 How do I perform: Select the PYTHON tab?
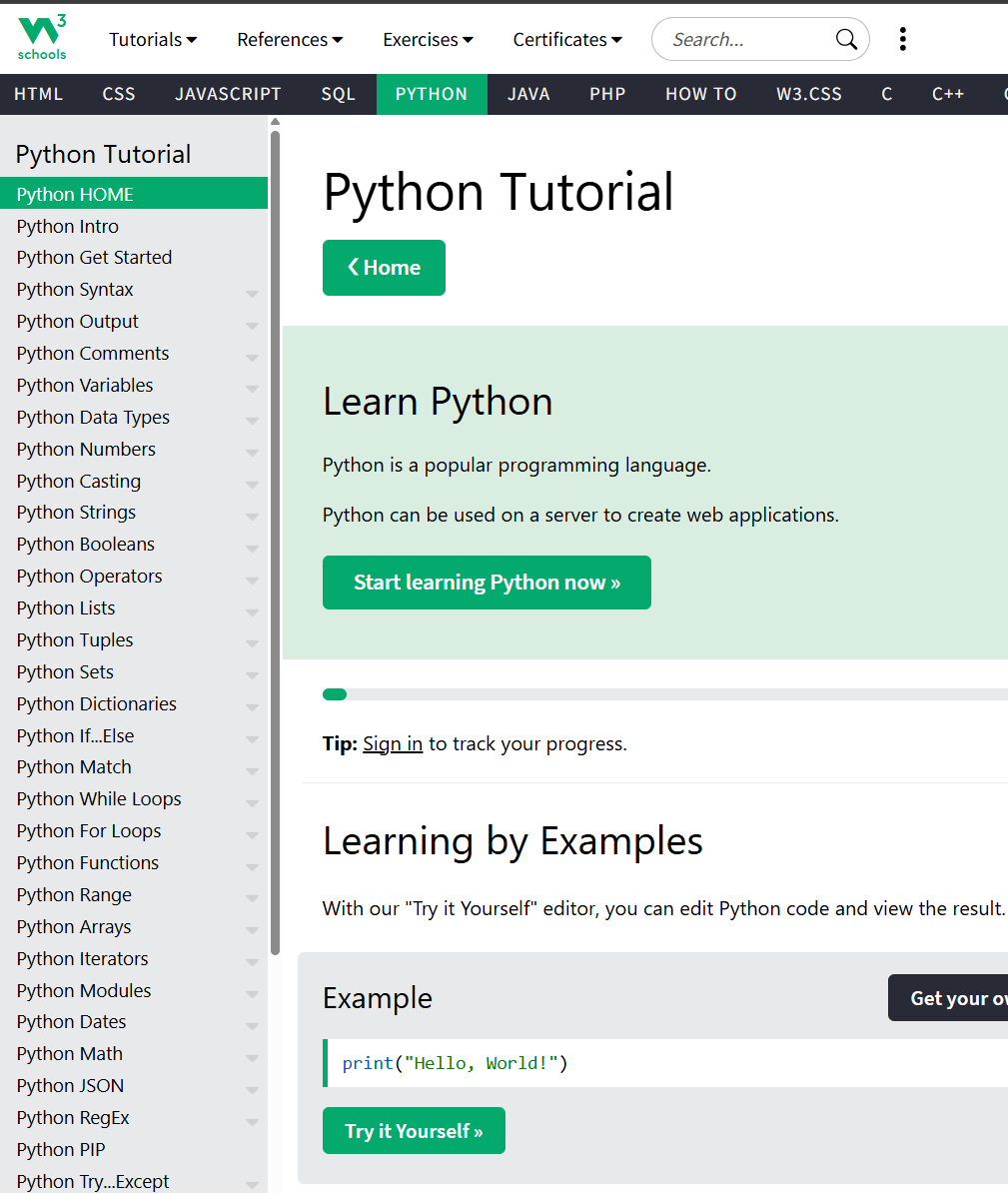coord(432,94)
